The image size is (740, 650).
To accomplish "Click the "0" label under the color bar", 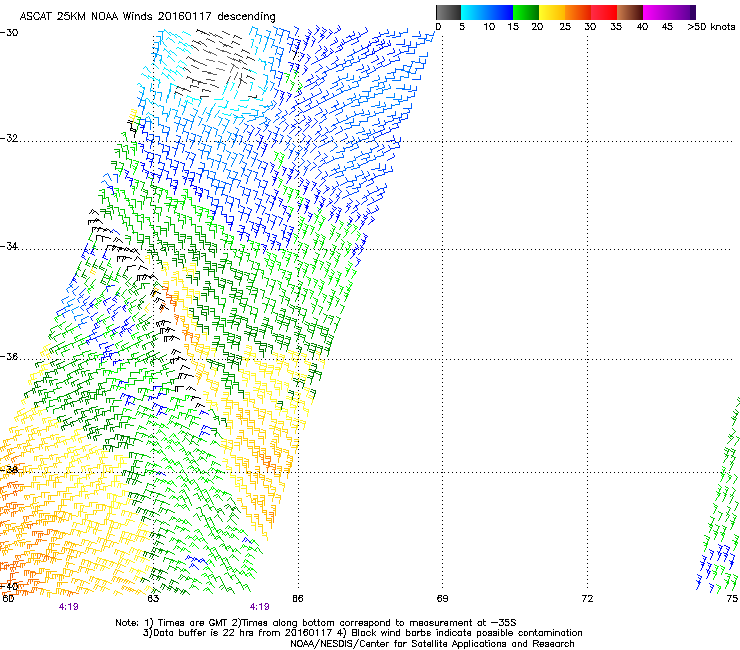I will (438, 27).
